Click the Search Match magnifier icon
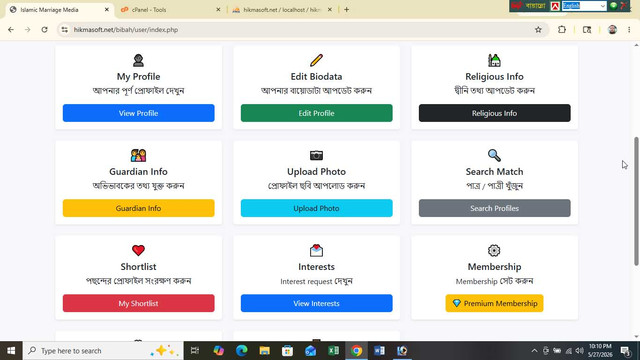640x360 pixels. coord(494,156)
